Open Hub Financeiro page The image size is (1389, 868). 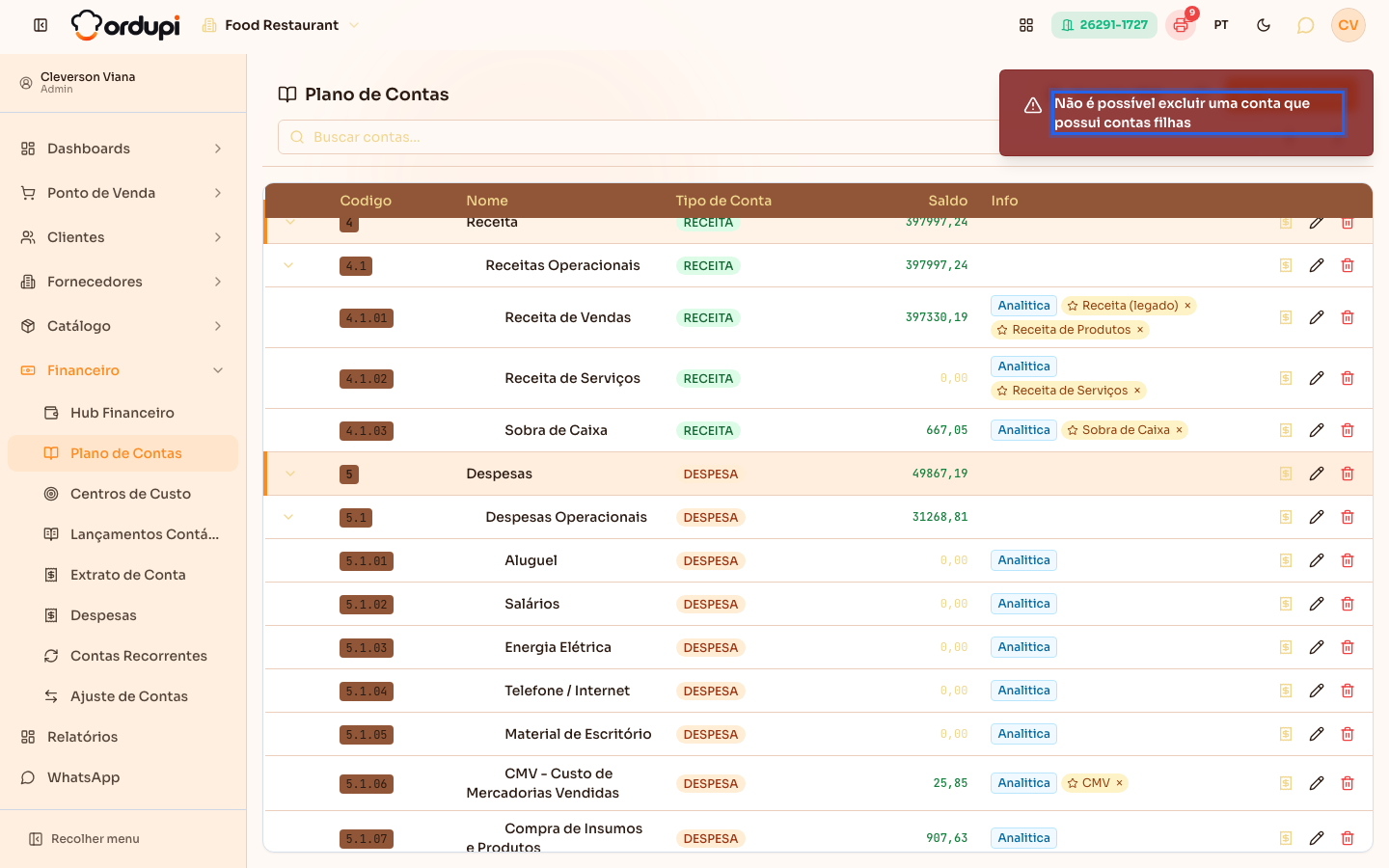(123, 413)
